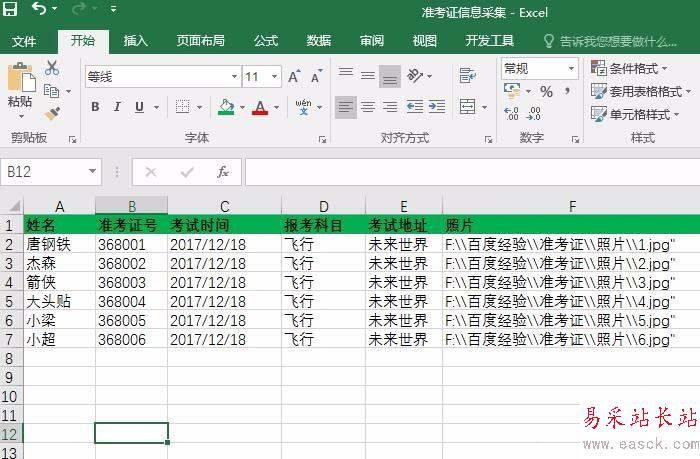Bottom-align cell content

(x=390, y=76)
